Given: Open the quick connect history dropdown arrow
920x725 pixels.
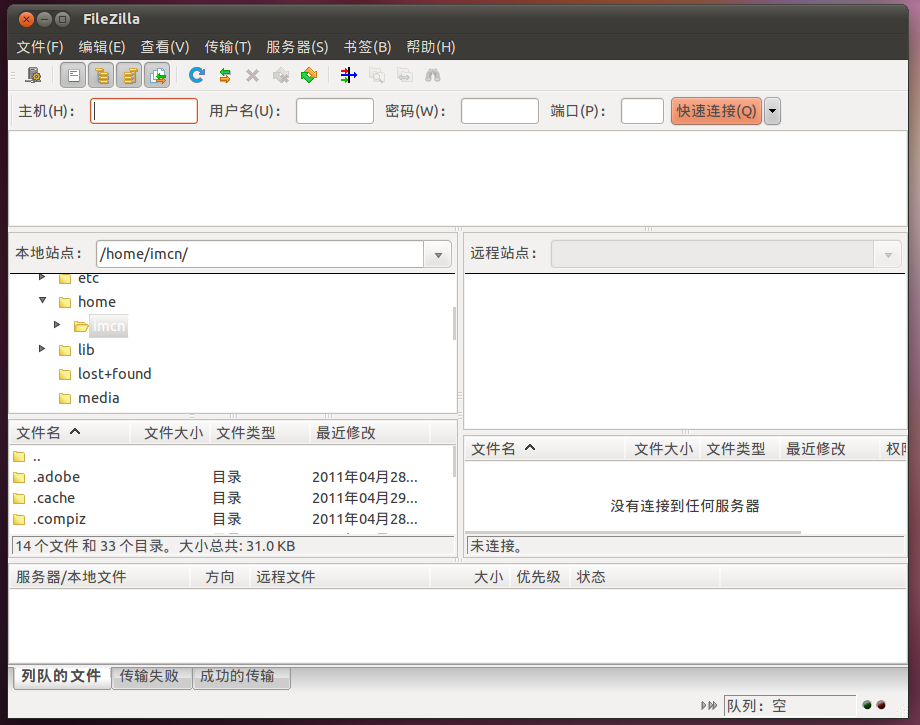Looking at the screenshot, I should 773,111.
